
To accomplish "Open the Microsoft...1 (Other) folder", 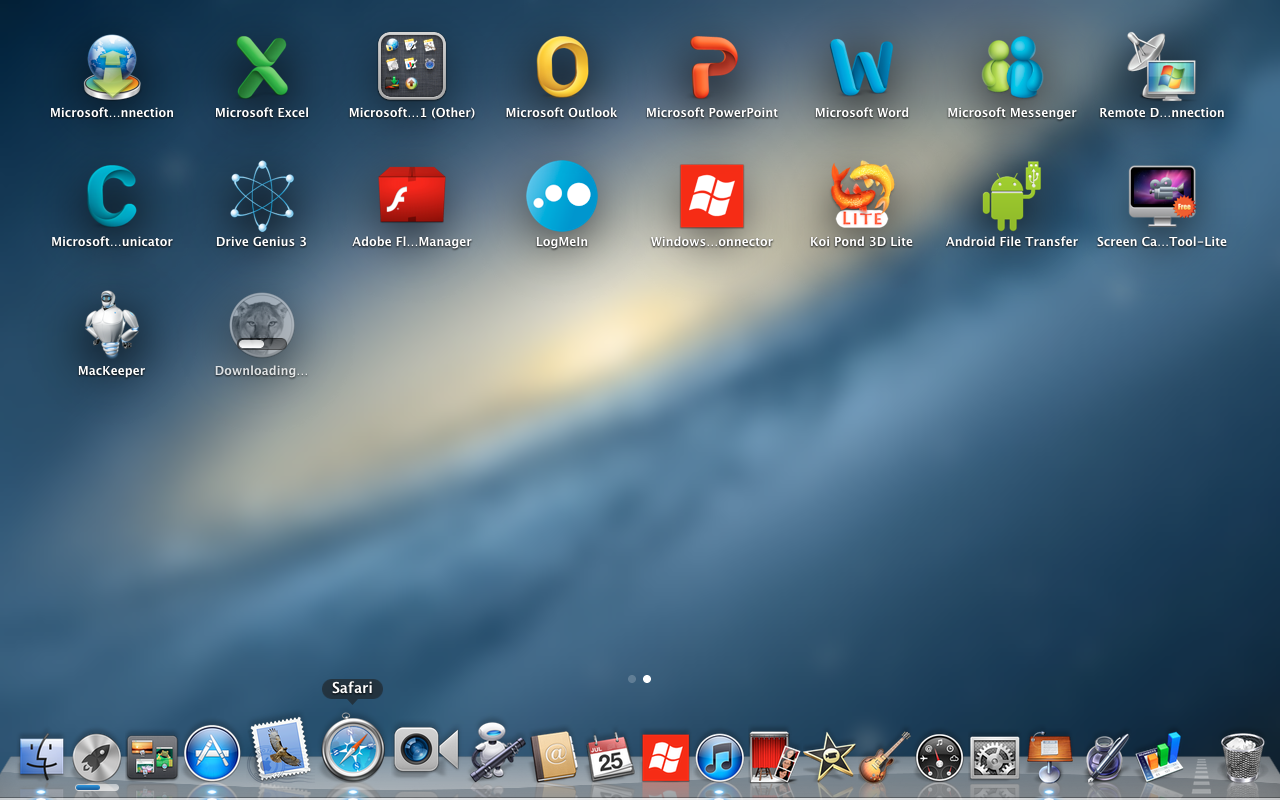I will tap(412, 66).
